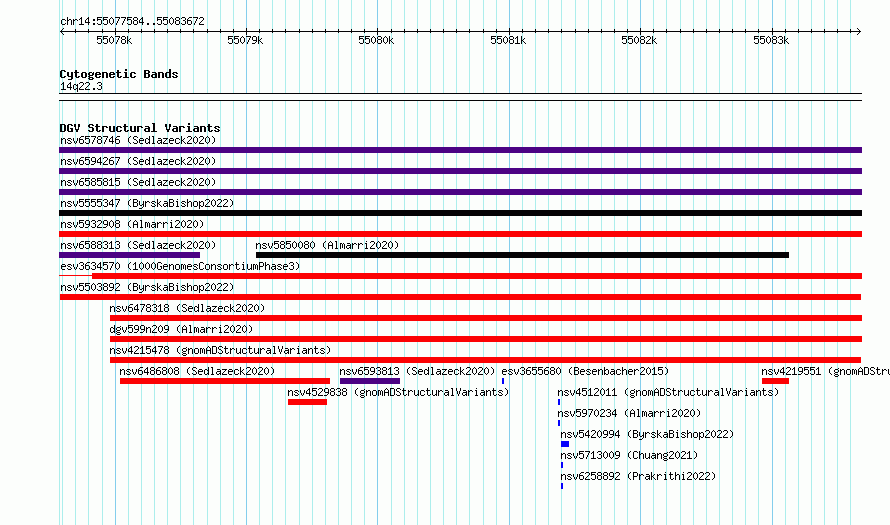890x525 pixels.
Task: Click the 55079k ruler tick label
Action: (x=245, y=40)
